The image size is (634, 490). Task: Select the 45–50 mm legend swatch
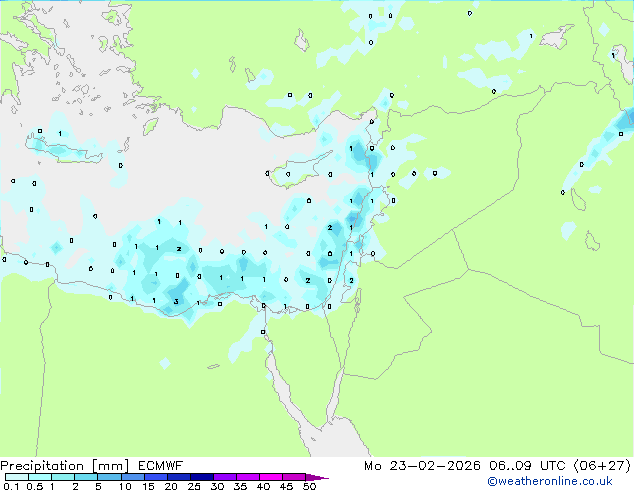(294, 477)
